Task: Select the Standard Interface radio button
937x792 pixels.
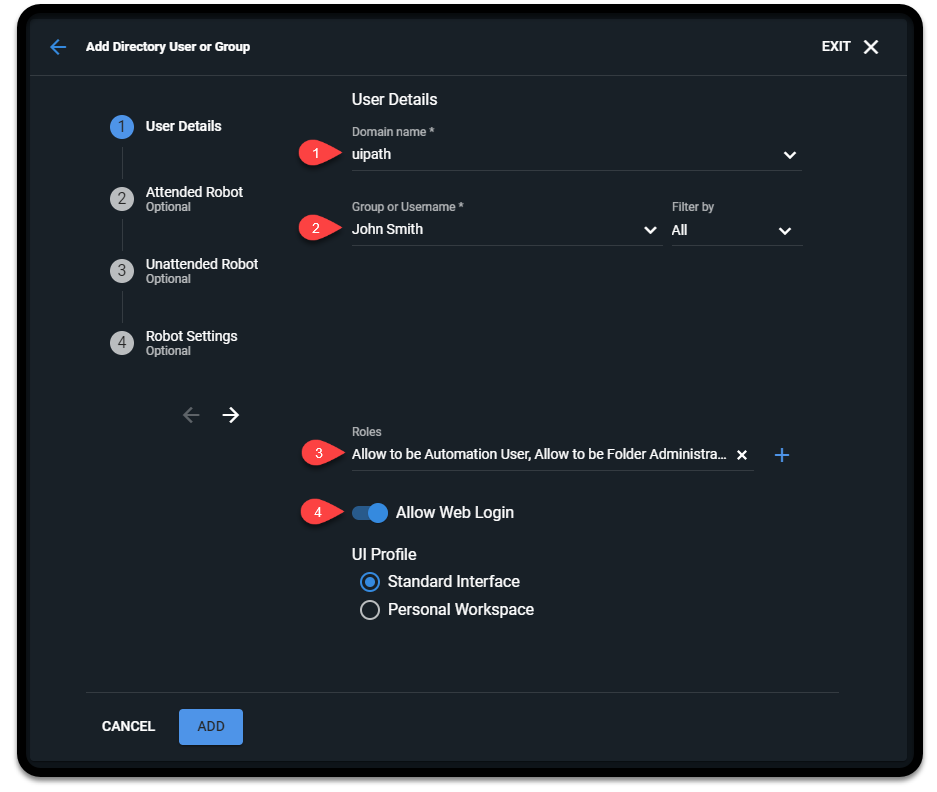Action: click(370, 581)
